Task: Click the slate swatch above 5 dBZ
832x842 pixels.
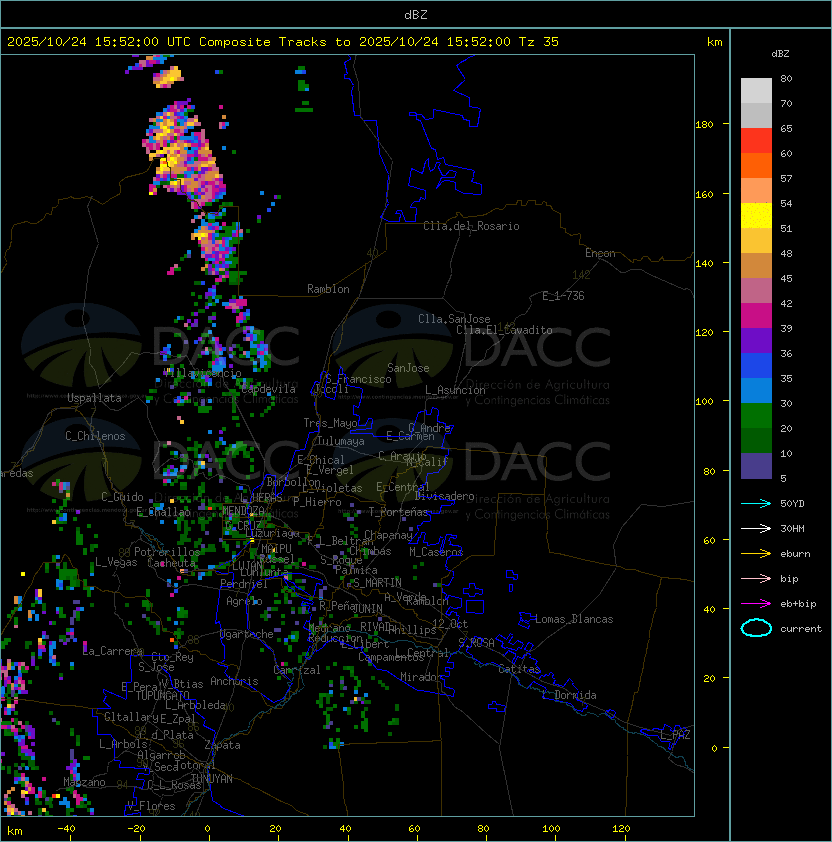Action: pyautogui.click(x=756, y=466)
